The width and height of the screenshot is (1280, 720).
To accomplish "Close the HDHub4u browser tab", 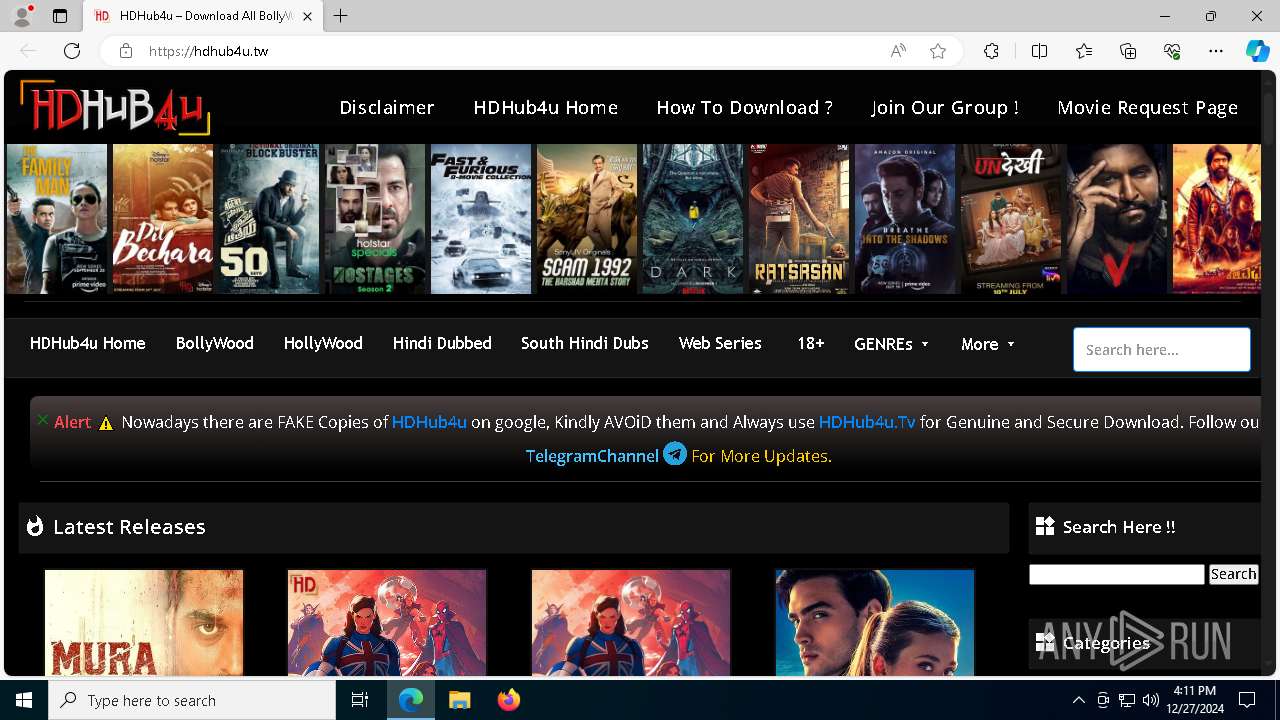I will coord(308,16).
